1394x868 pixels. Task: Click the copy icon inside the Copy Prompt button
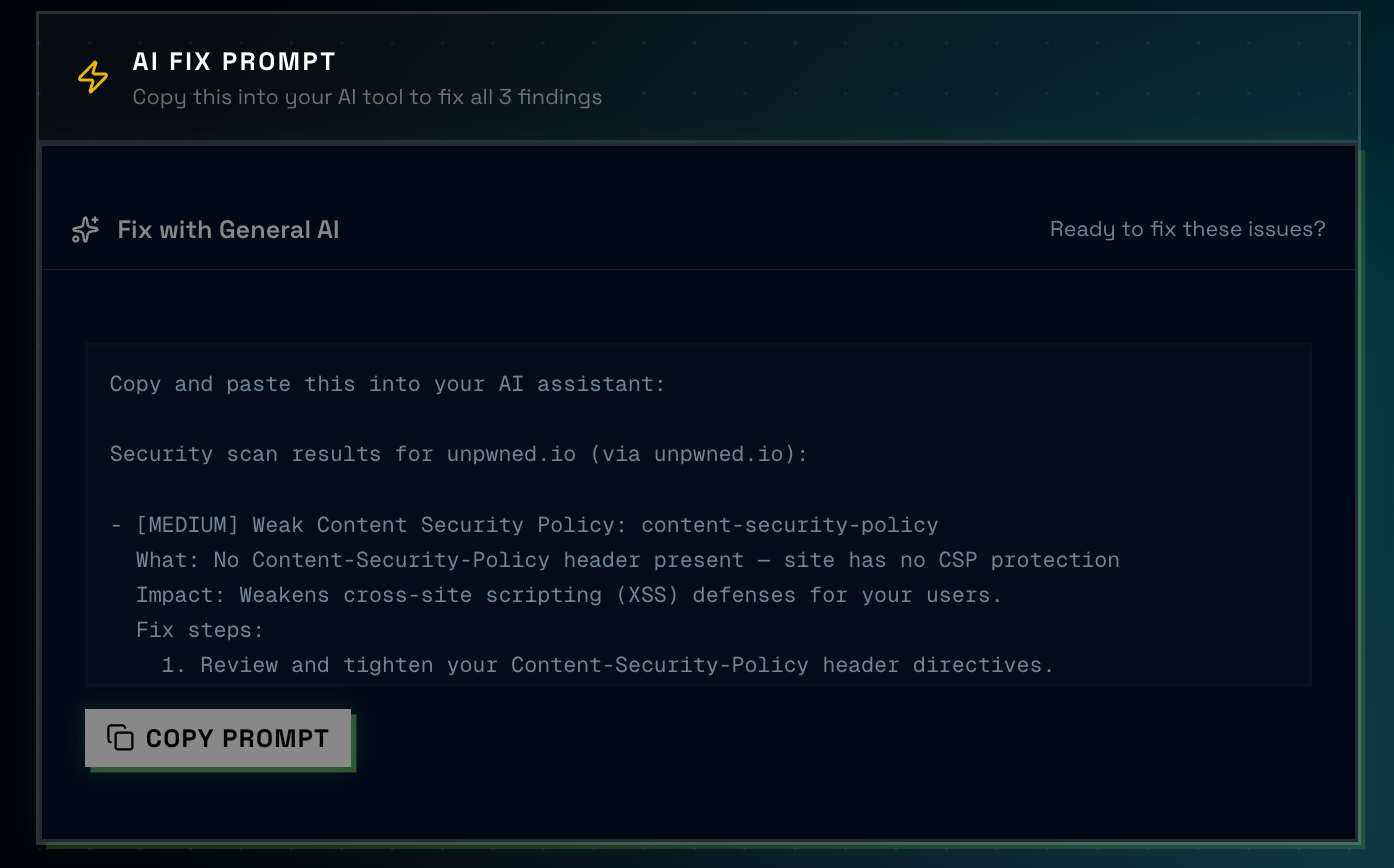(120, 738)
